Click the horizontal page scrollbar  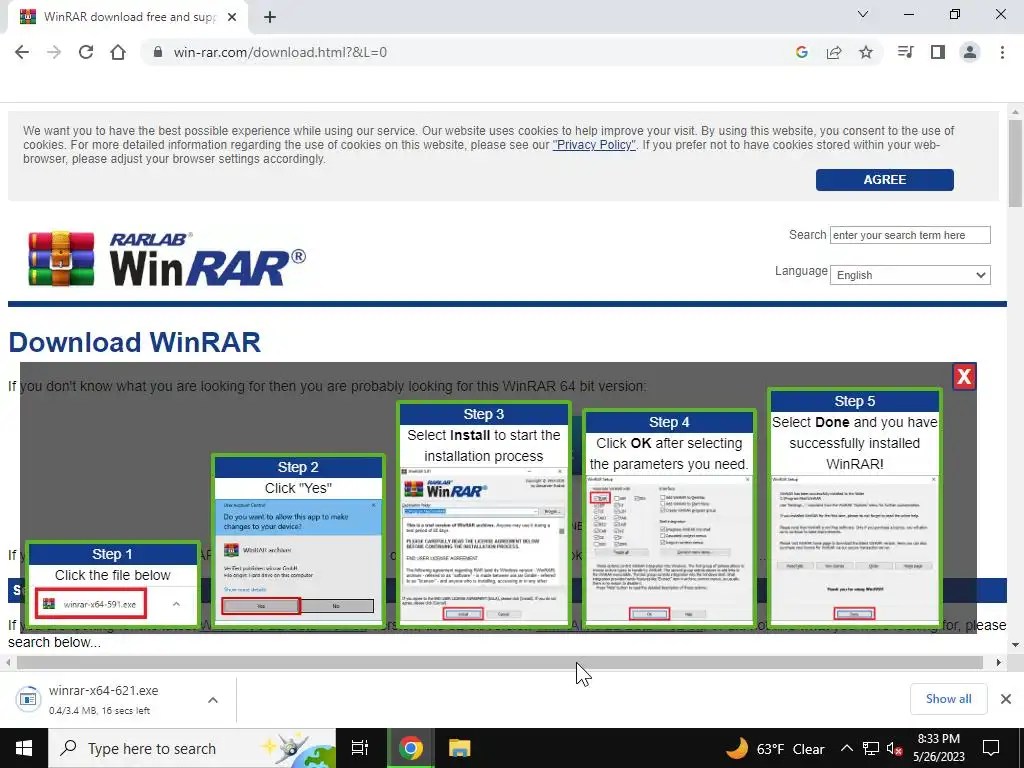[x=500, y=662]
